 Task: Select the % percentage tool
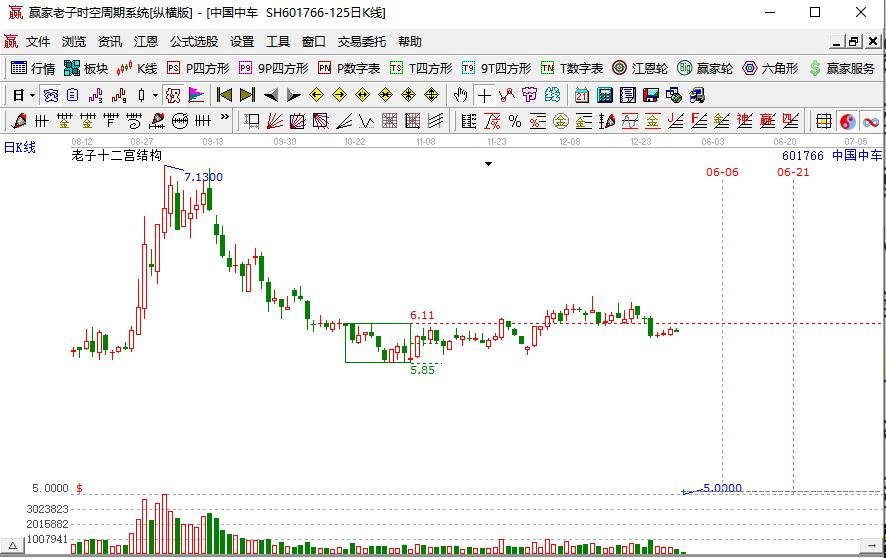[x=515, y=121]
